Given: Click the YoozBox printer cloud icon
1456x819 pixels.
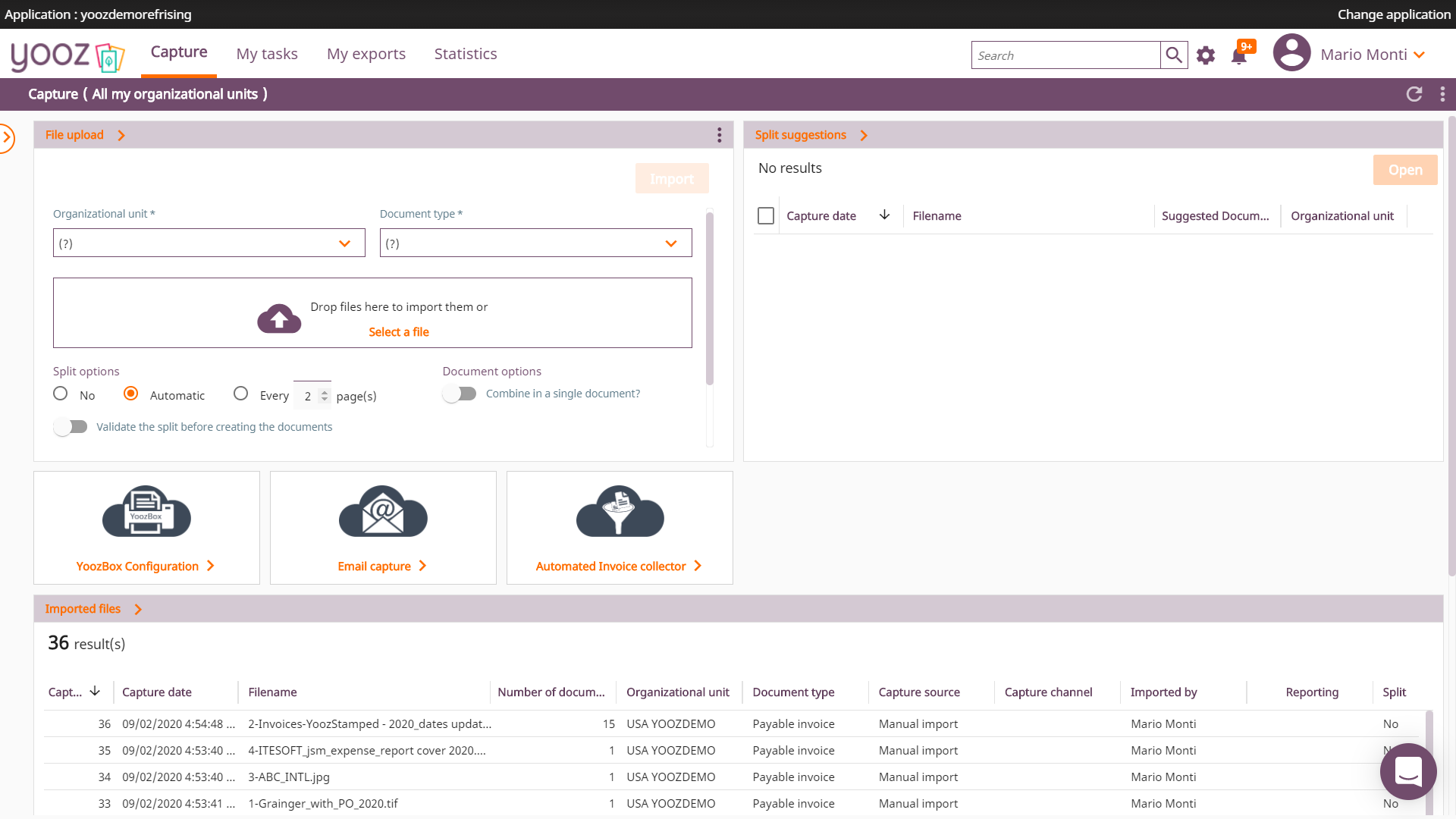Looking at the screenshot, I should 146,512.
